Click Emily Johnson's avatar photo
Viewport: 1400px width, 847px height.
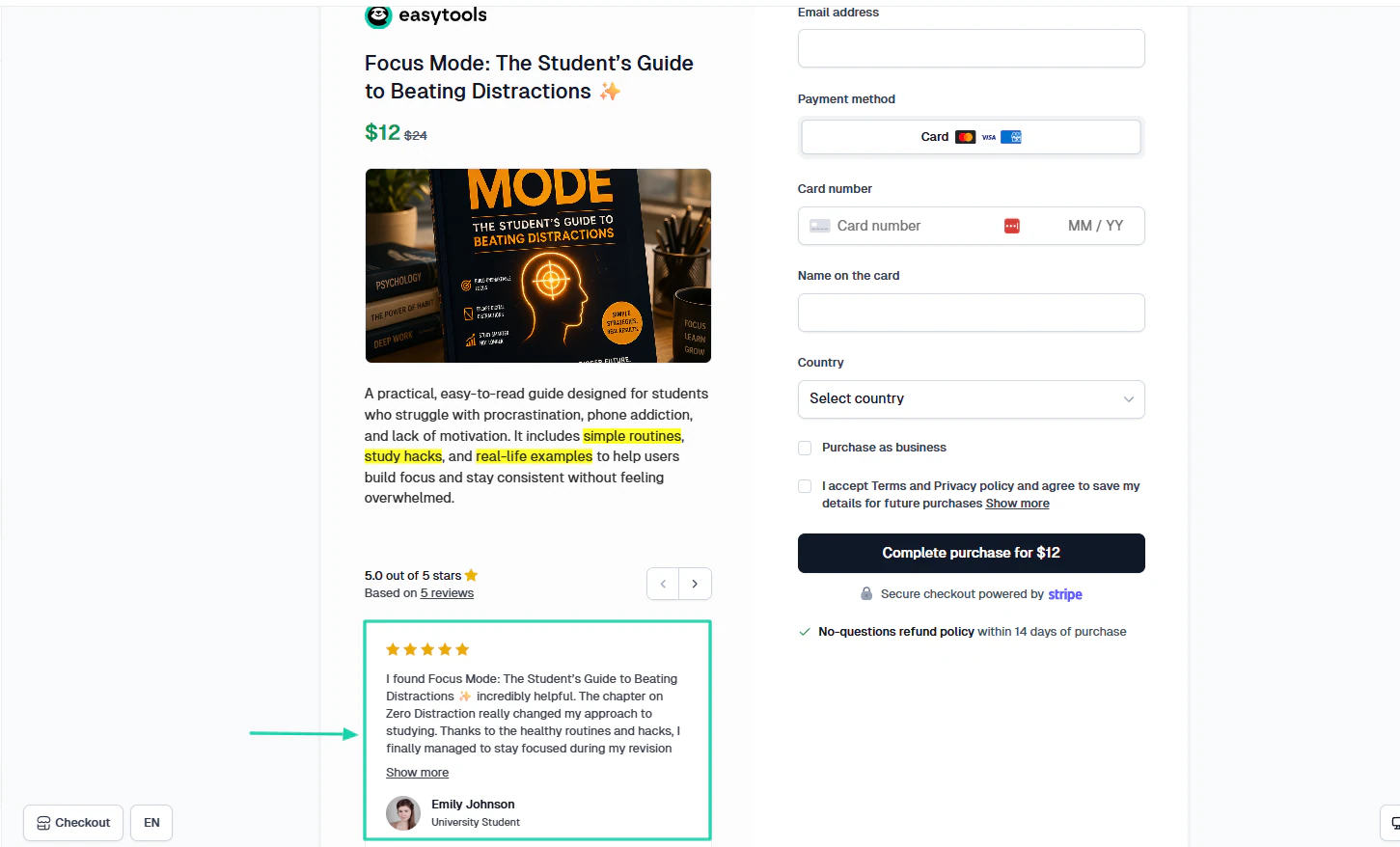pyautogui.click(x=403, y=813)
